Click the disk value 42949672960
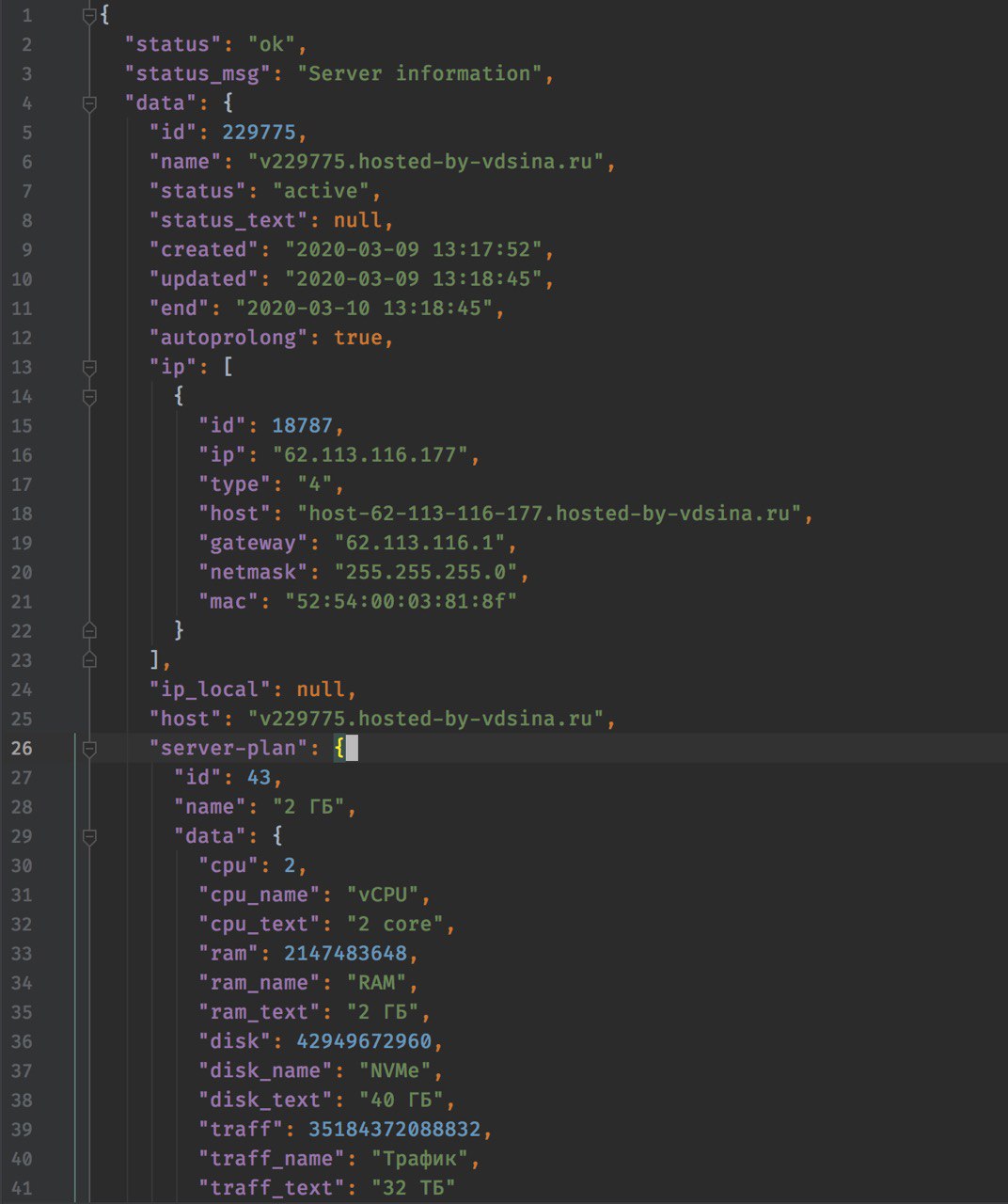 click(364, 1041)
